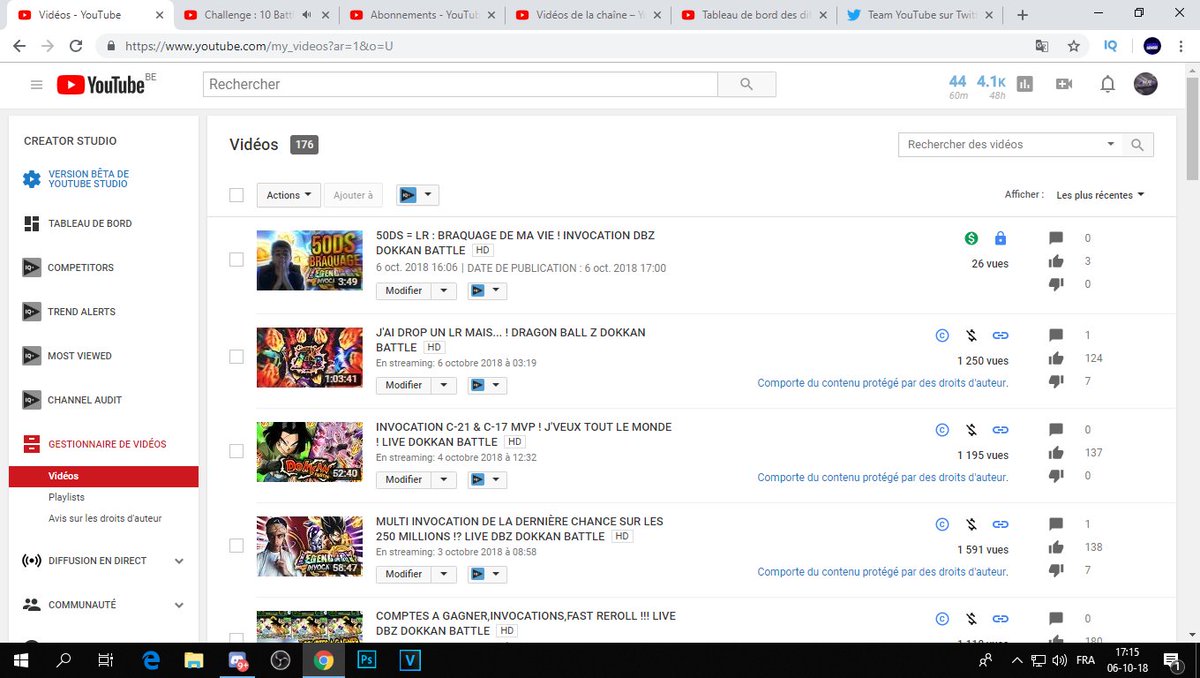Open the arrow beside Modifier for J'AI DROP UN LR
Screen dimensions: 1200x678
point(443,385)
